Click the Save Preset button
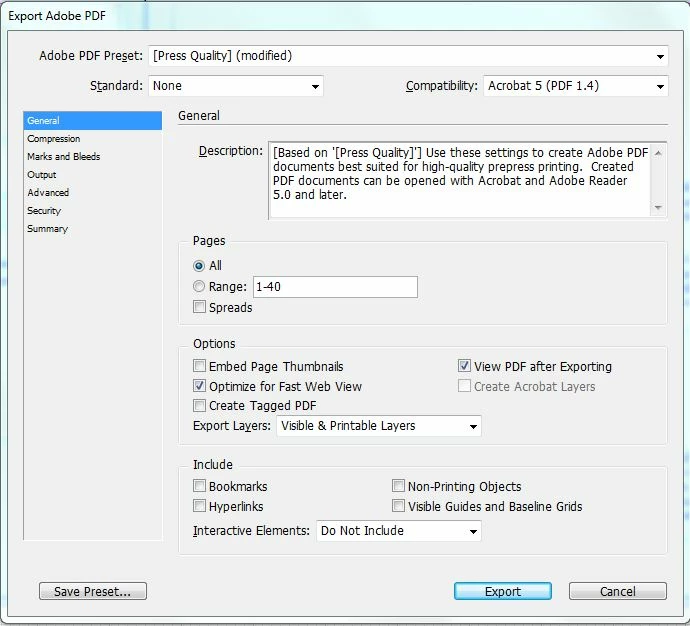This screenshot has height=626, width=690. pyautogui.click(x=93, y=591)
